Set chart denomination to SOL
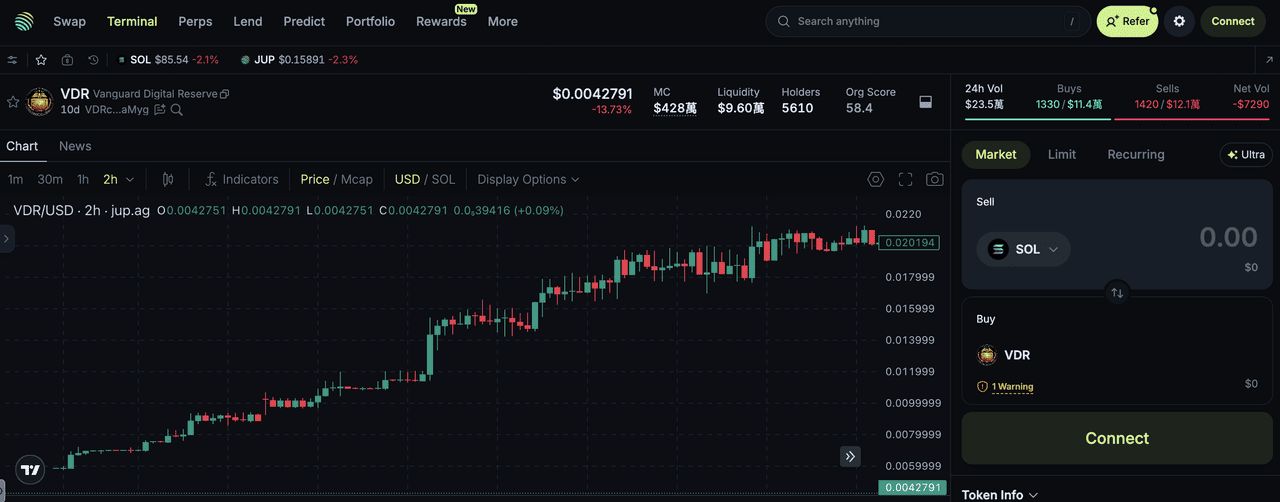 (443, 179)
